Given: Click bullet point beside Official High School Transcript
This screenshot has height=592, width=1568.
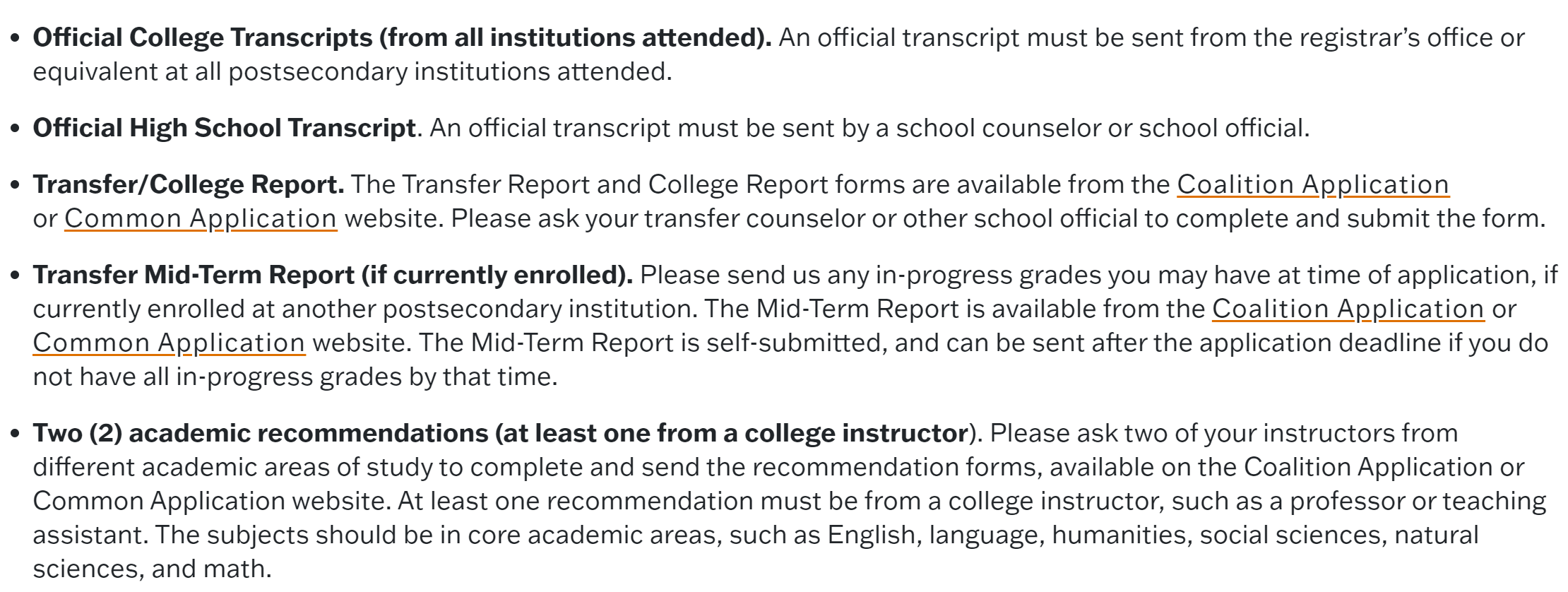Looking at the screenshot, I should (x=16, y=129).
